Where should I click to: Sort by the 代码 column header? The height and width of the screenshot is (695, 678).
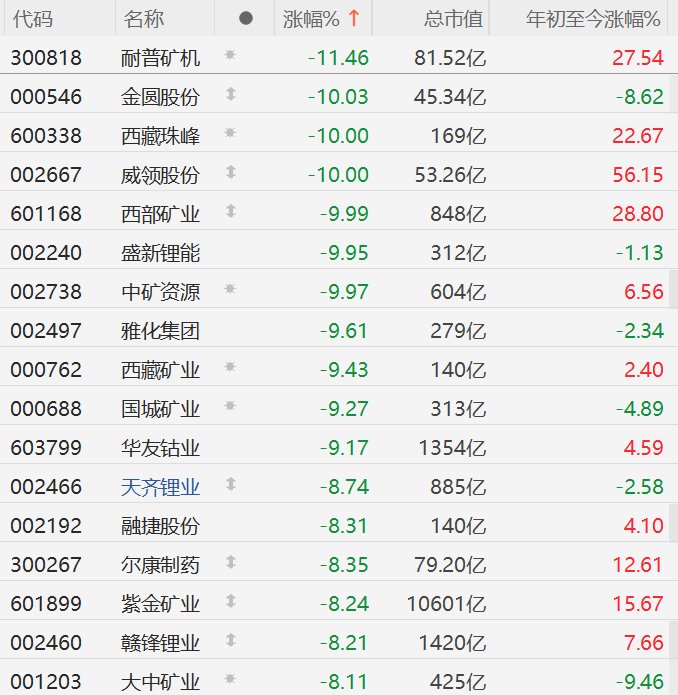[33, 19]
